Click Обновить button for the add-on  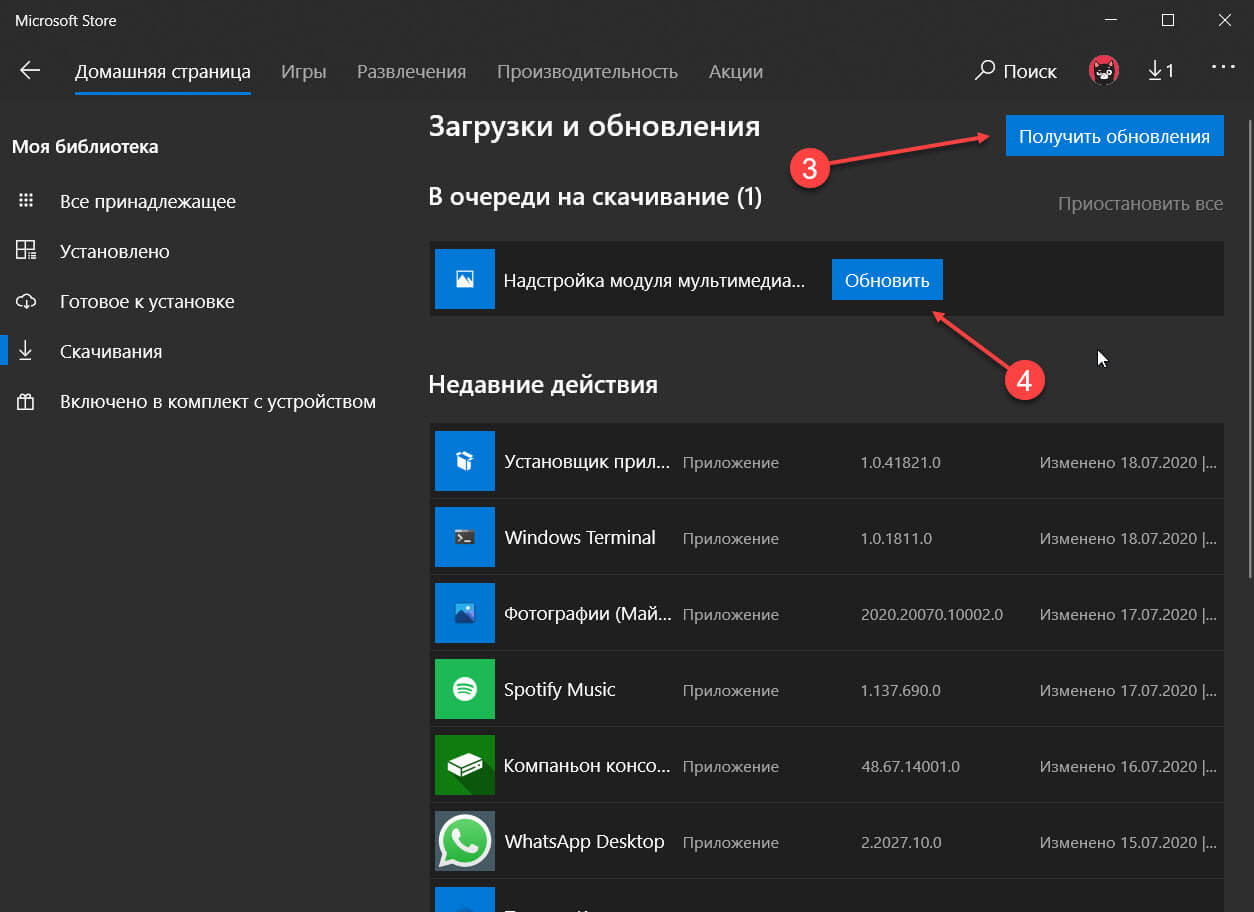pyautogui.click(x=887, y=280)
